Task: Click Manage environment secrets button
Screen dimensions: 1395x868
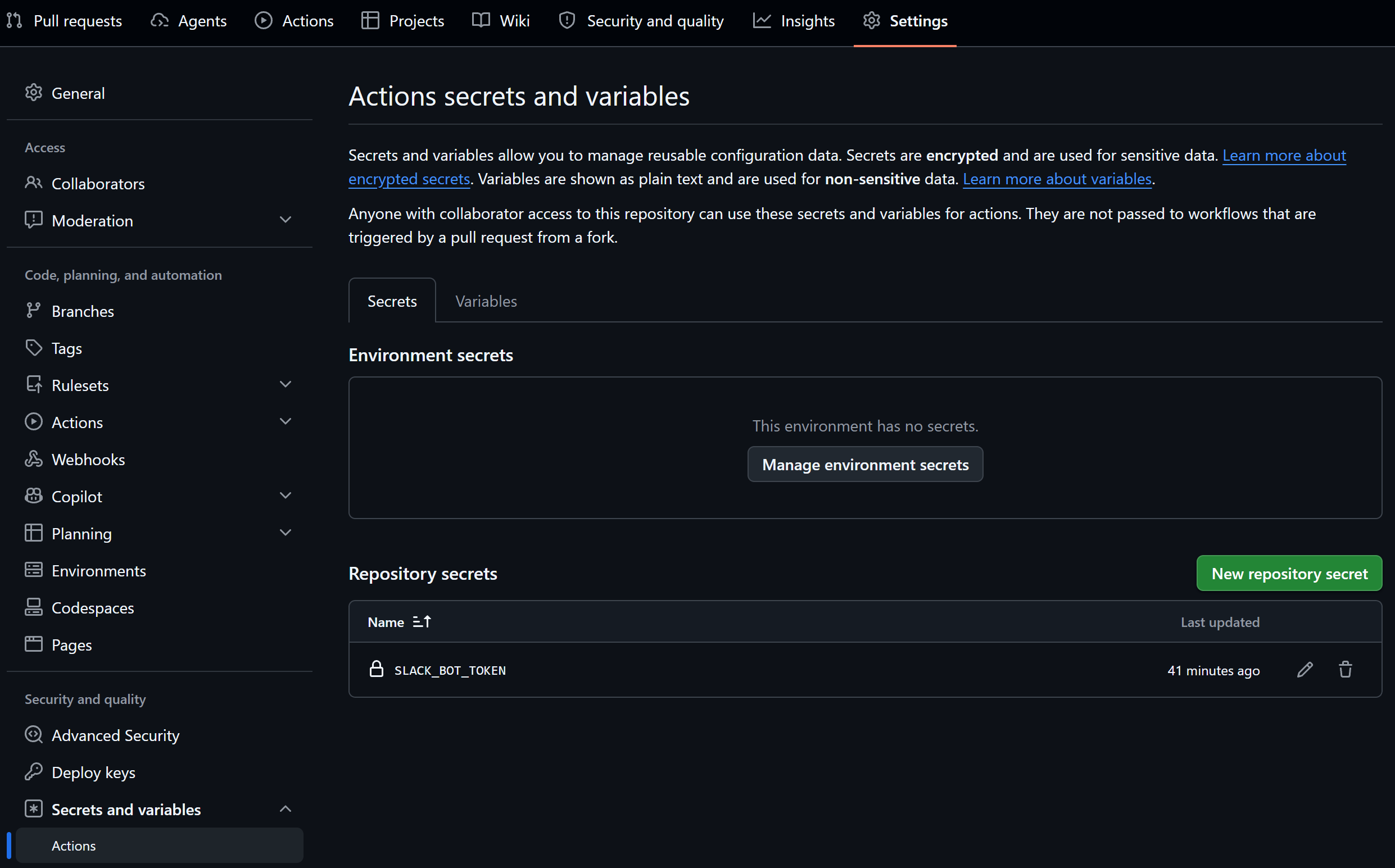Action: 865,465
